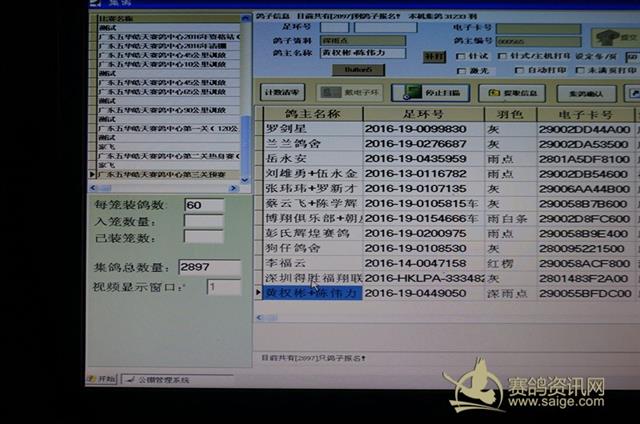Image resolution: width=640 pixels, height=424 pixels.
Task: Select row marker beside 黄权彬+陈伟力
Action: click(x=258, y=293)
